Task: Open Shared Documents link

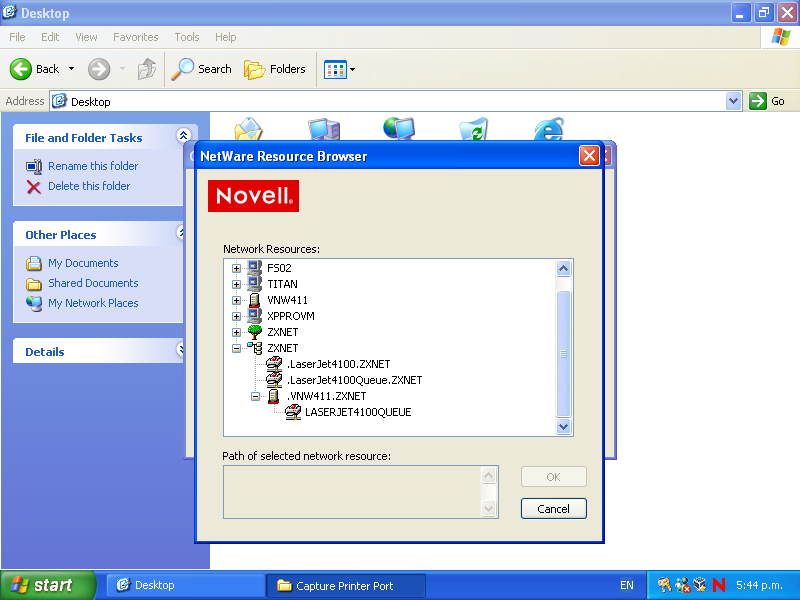Action: point(93,283)
